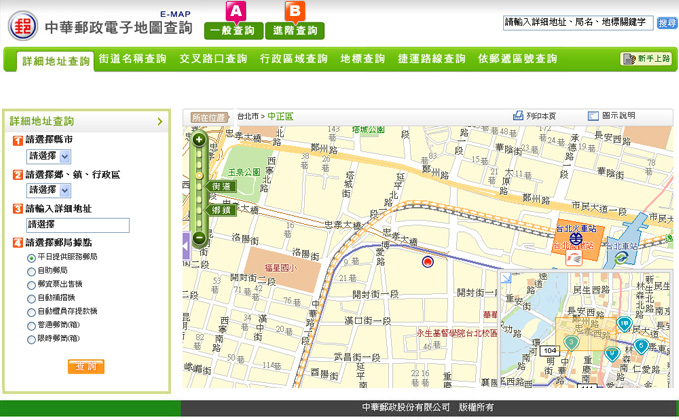Click the 中正區 breadcrumb link
Image resolution: width=679 pixels, height=420 pixels.
[280, 116]
